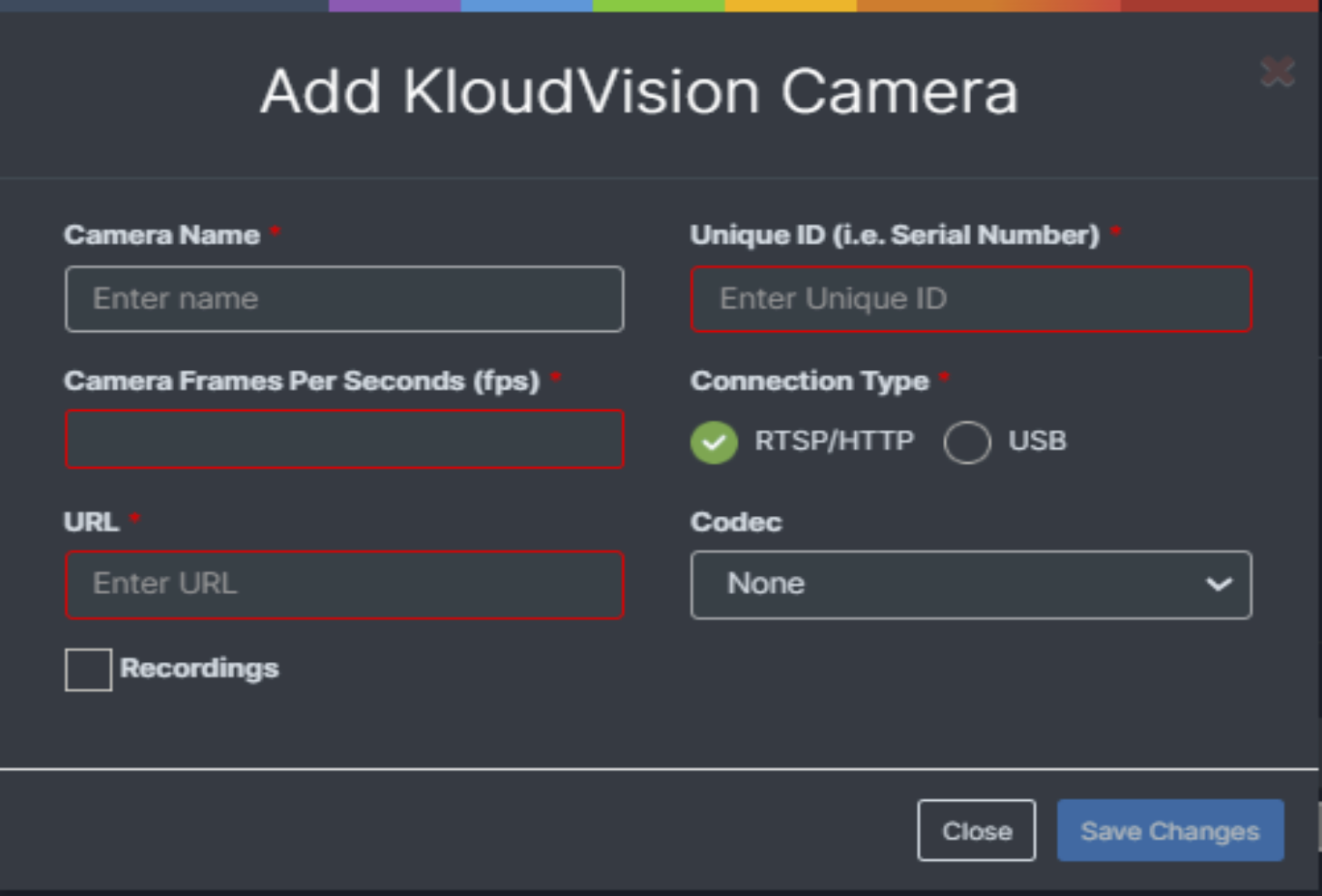Click the URL field label
This screenshot has height=896, width=1322.
click(x=91, y=521)
